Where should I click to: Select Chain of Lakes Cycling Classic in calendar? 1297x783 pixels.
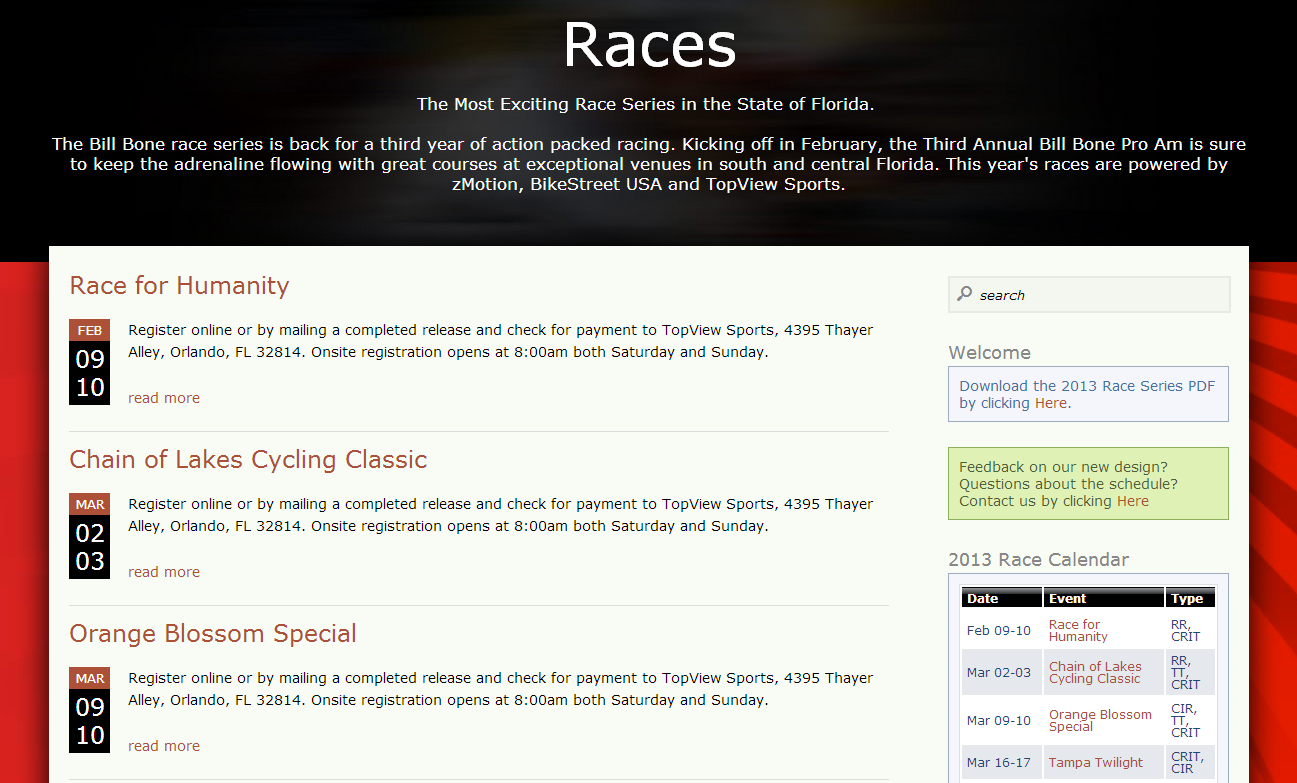click(1095, 672)
